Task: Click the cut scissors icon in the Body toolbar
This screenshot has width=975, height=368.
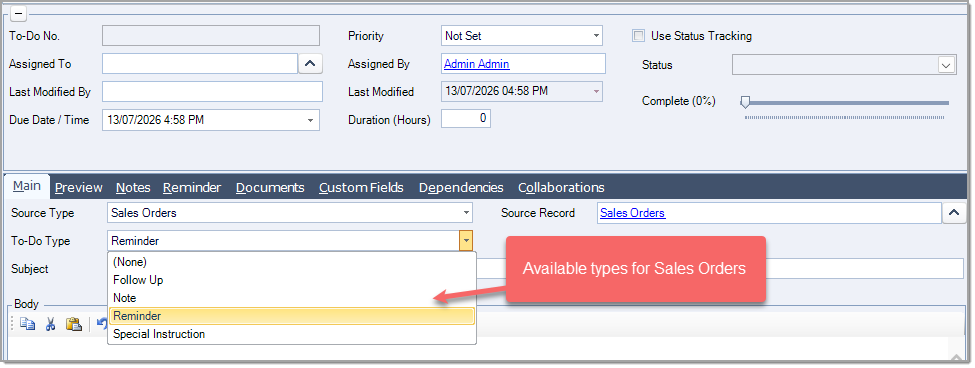Action: point(51,324)
